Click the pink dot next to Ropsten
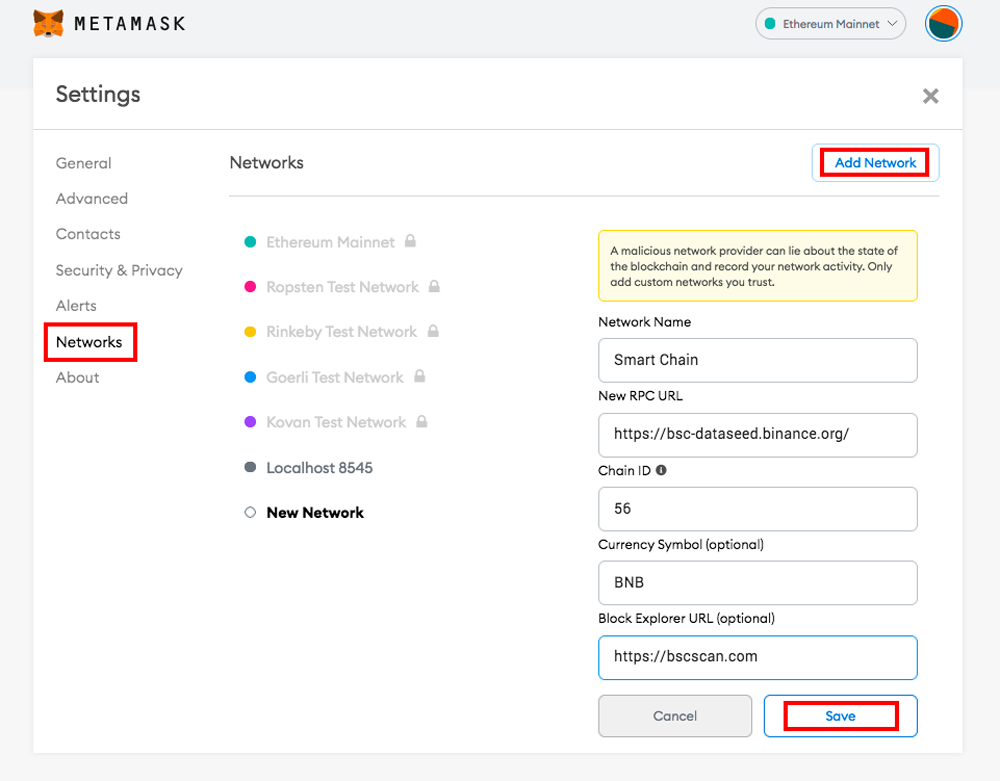The image size is (1000, 781). pos(251,287)
